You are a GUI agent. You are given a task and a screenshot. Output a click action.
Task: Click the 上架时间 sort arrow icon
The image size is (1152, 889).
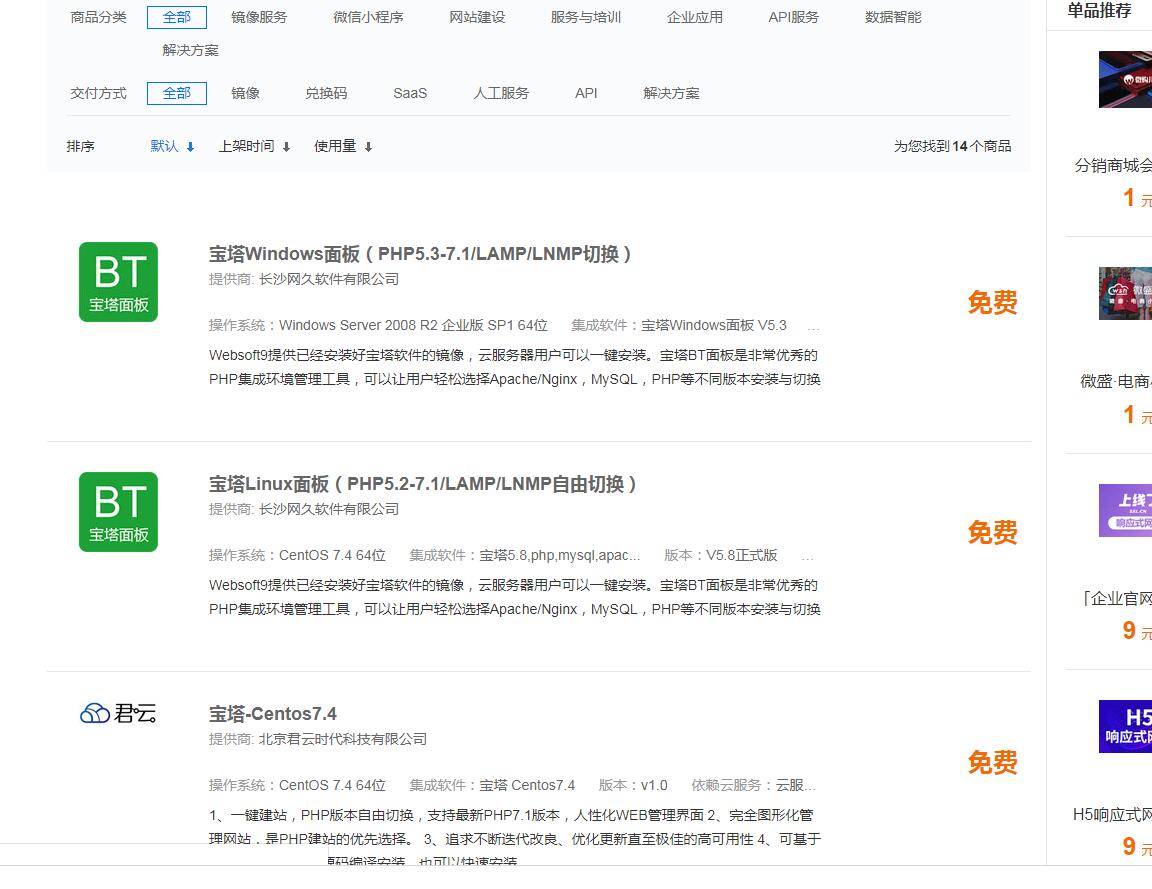pyautogui.click(x=287, y=147)
